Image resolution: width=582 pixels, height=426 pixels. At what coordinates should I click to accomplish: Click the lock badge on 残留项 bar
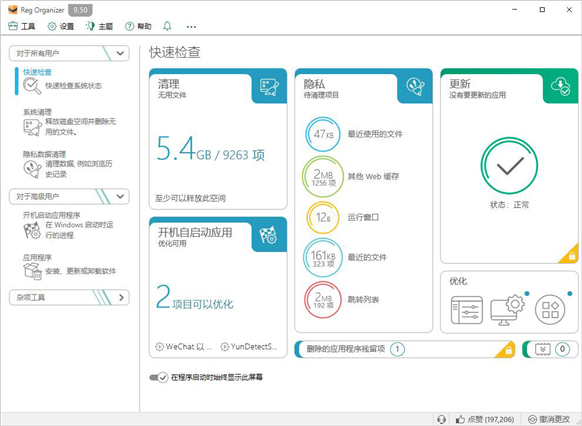509,350
